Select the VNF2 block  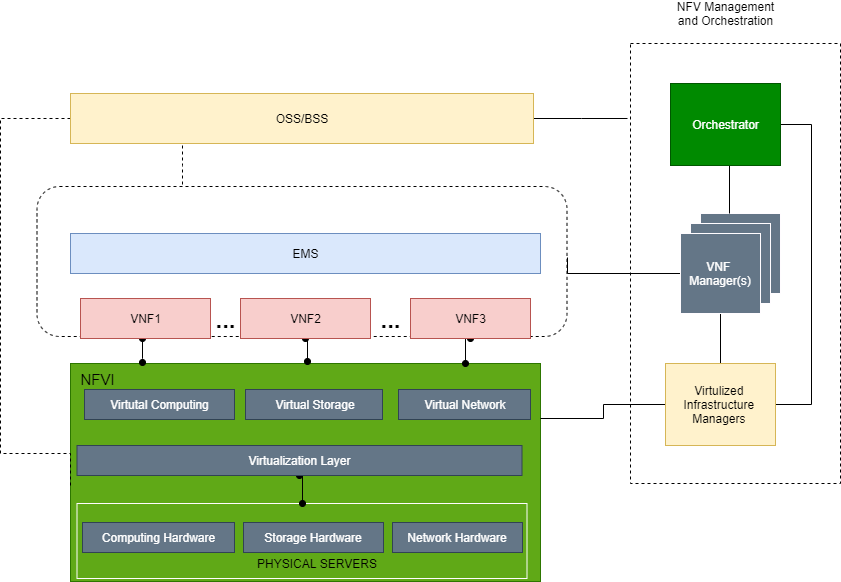305,319
